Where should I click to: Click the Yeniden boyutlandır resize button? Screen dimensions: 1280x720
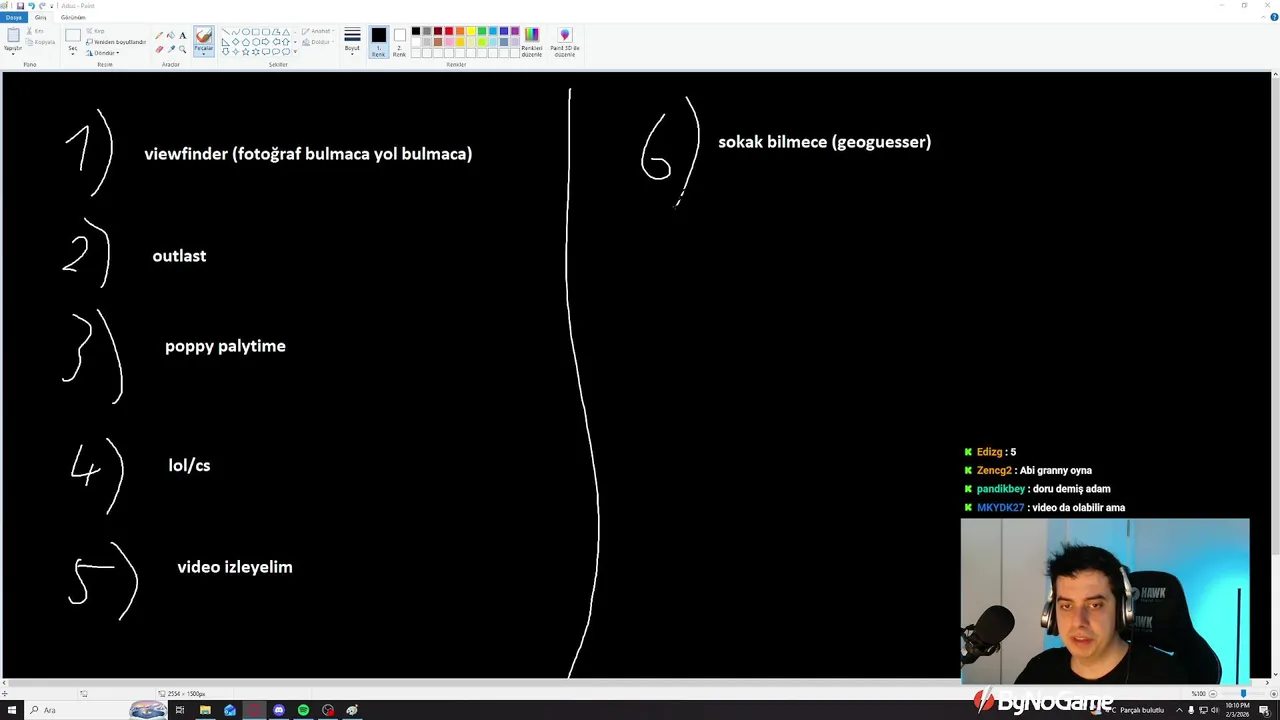(116, 42)
